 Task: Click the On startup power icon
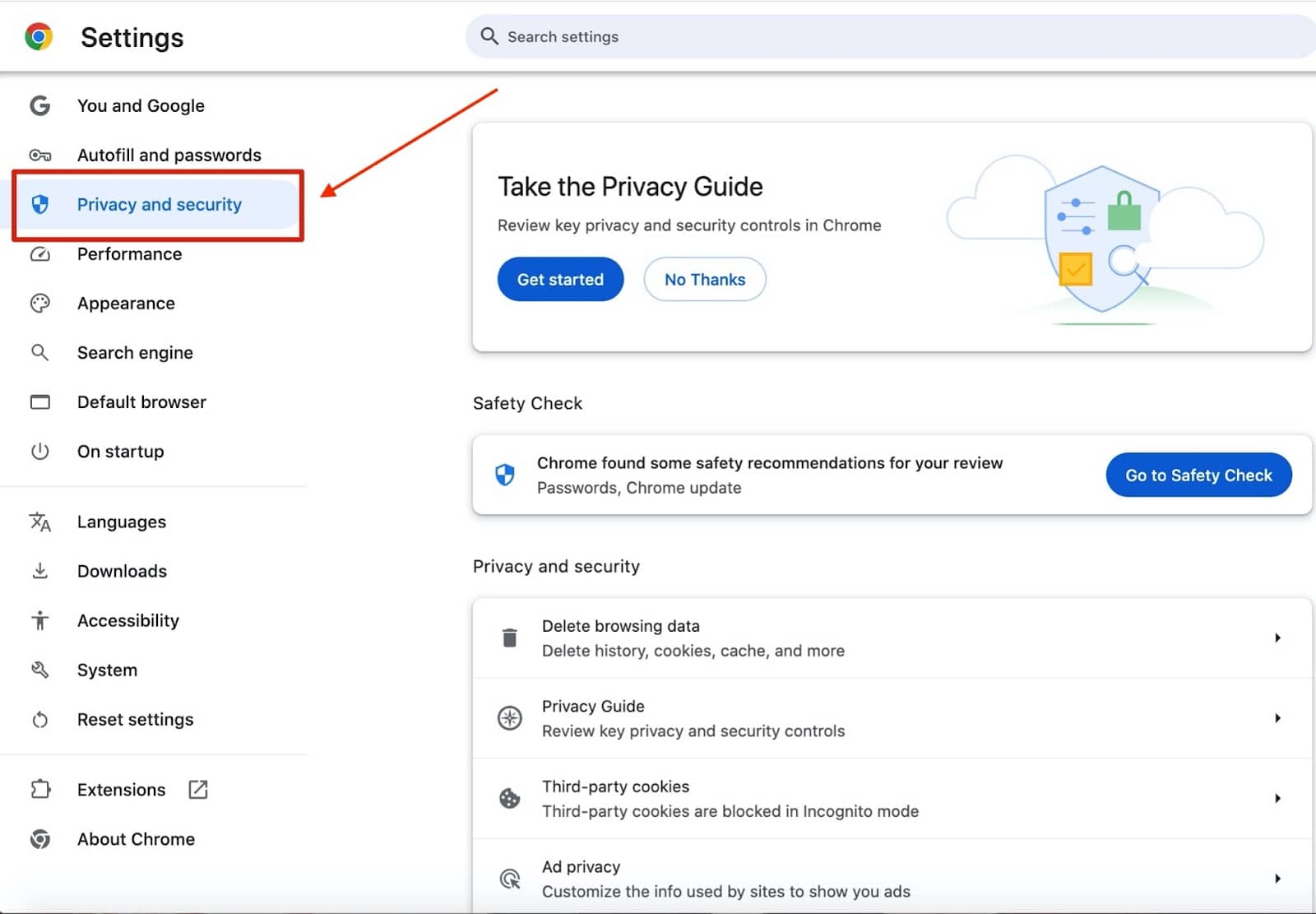(39, 452)
